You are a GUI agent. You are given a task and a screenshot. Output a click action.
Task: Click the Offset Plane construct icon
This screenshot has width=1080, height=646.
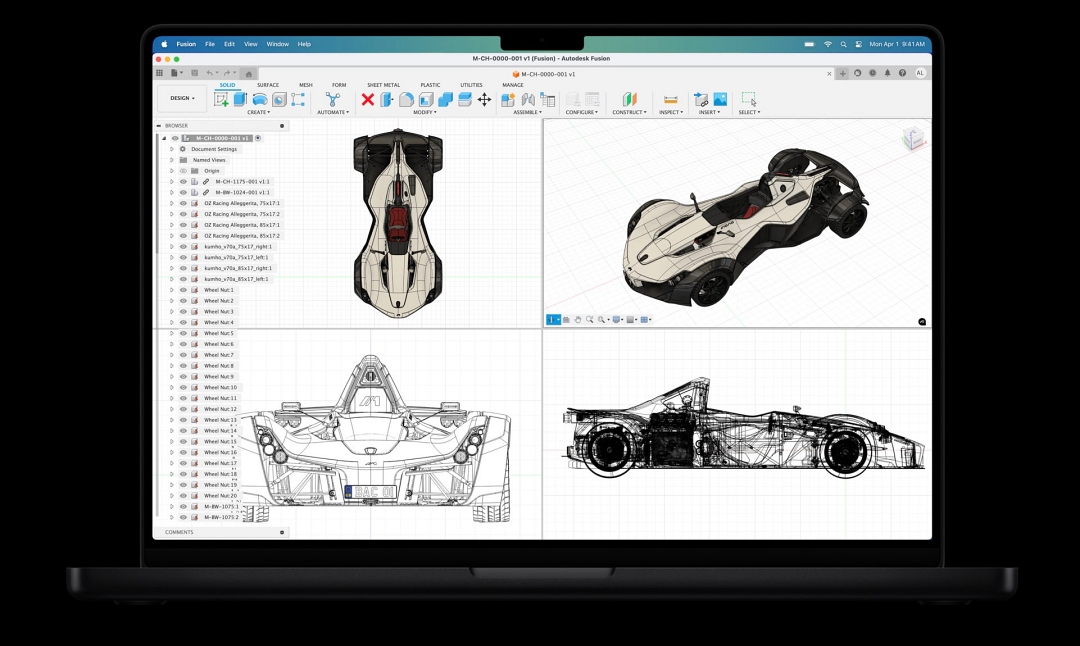click(x=630, y=100)
